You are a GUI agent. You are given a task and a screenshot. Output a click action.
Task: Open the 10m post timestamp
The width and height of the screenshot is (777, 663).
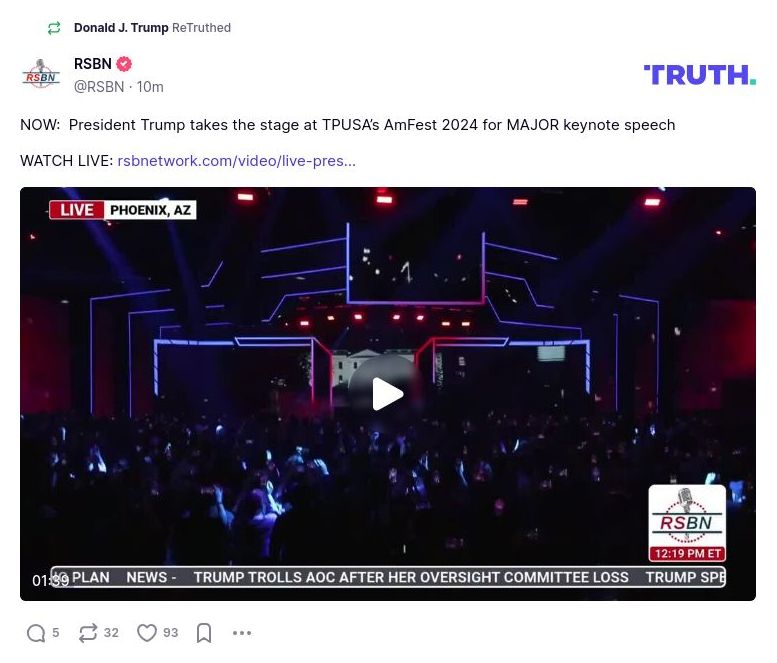click(x=150, y=87)
